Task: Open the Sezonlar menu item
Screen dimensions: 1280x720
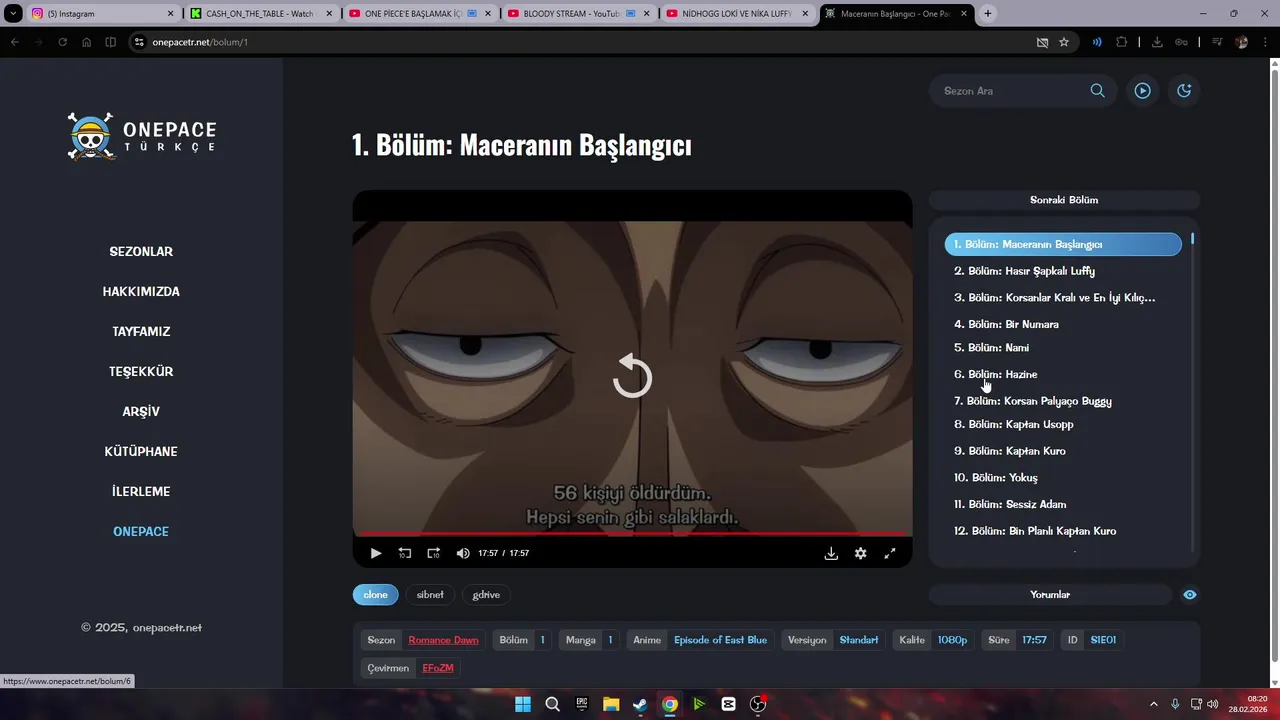Action: pos(141,252)
